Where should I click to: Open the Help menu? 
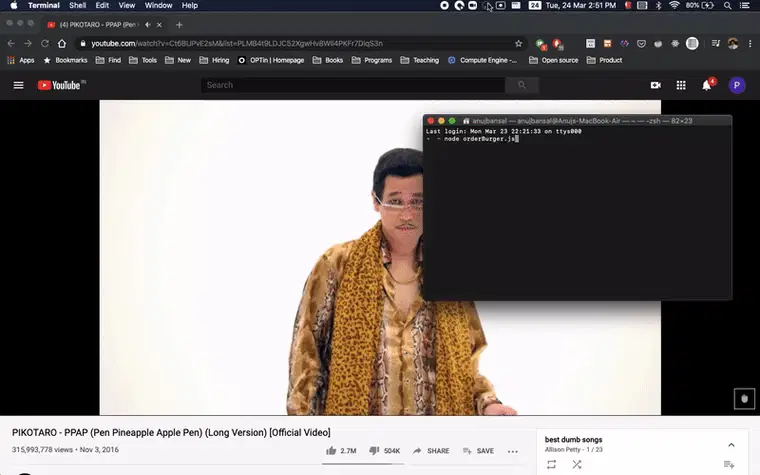point(190,5)
